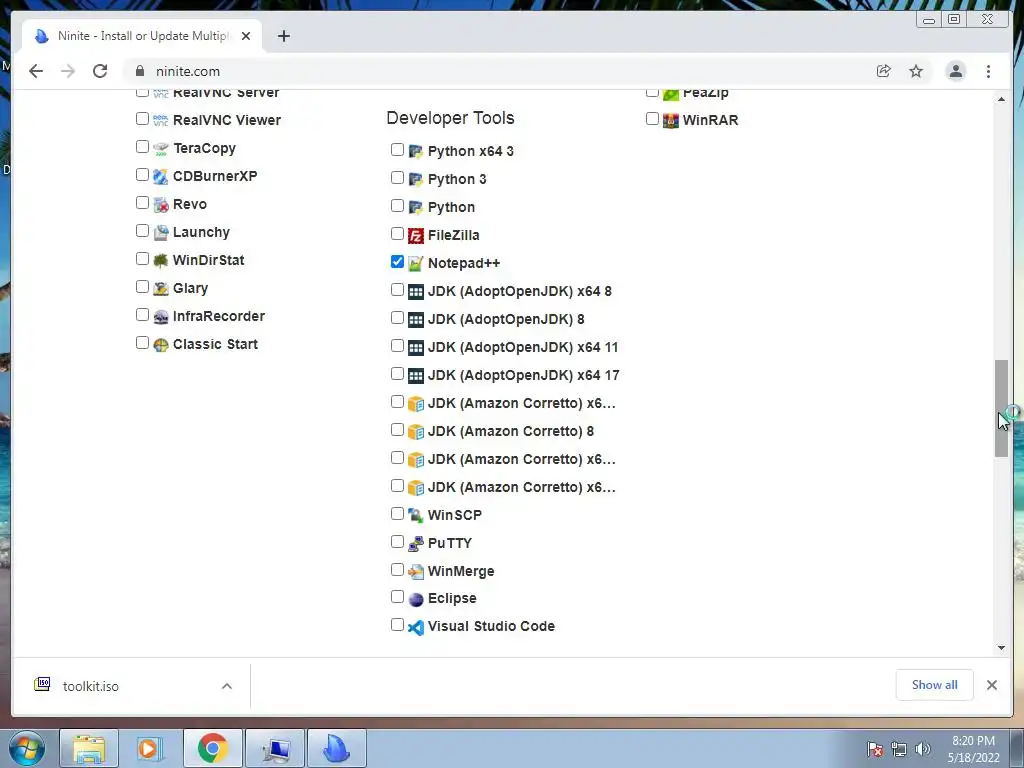Screen dimensions: 1024x768
Task: Close the Ninite tab
Action: coord(246,36)
